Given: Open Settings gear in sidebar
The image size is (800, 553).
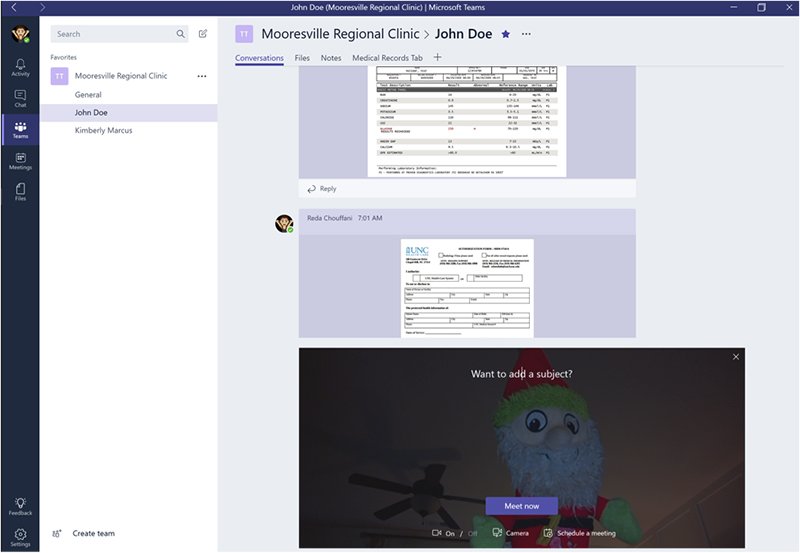Looking at the screenshot, I should tap(20, 537).
